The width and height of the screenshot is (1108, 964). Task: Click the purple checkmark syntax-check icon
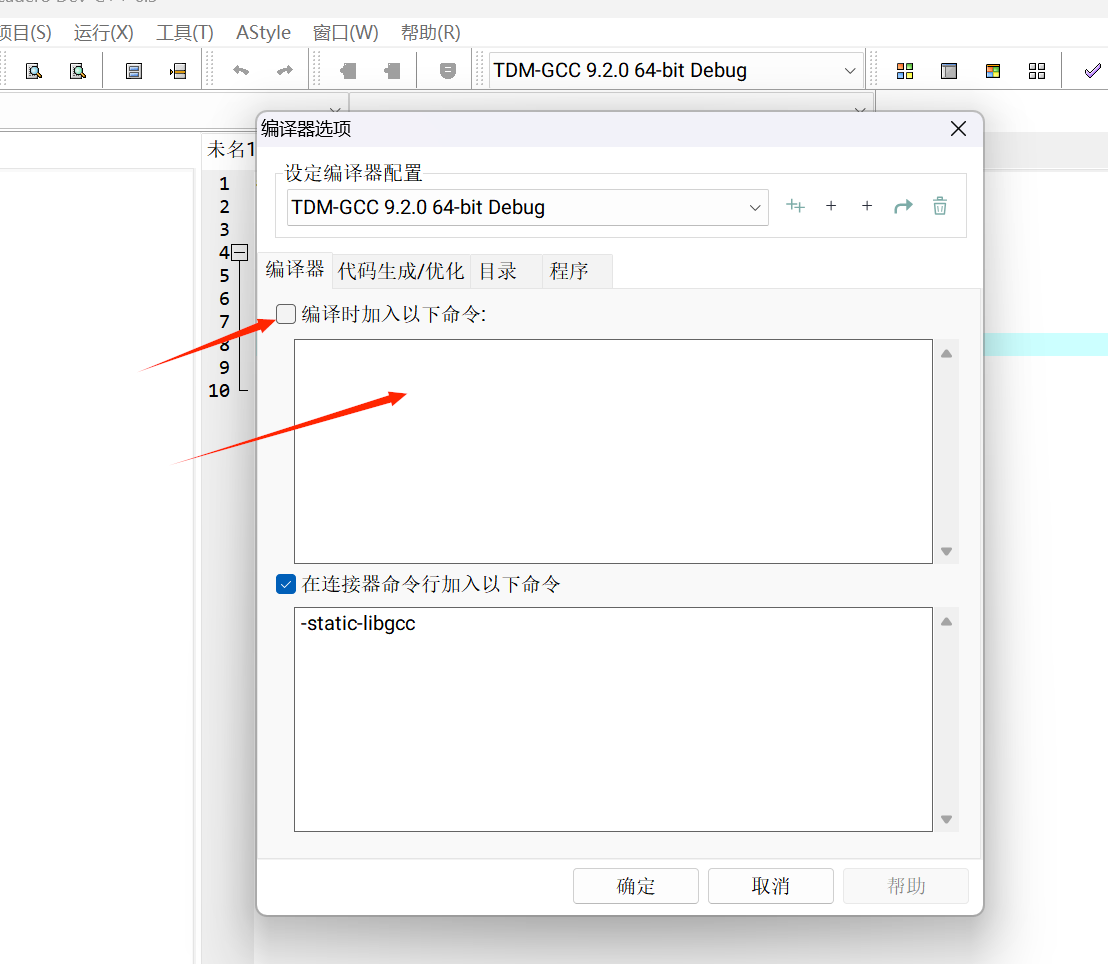1092,71
